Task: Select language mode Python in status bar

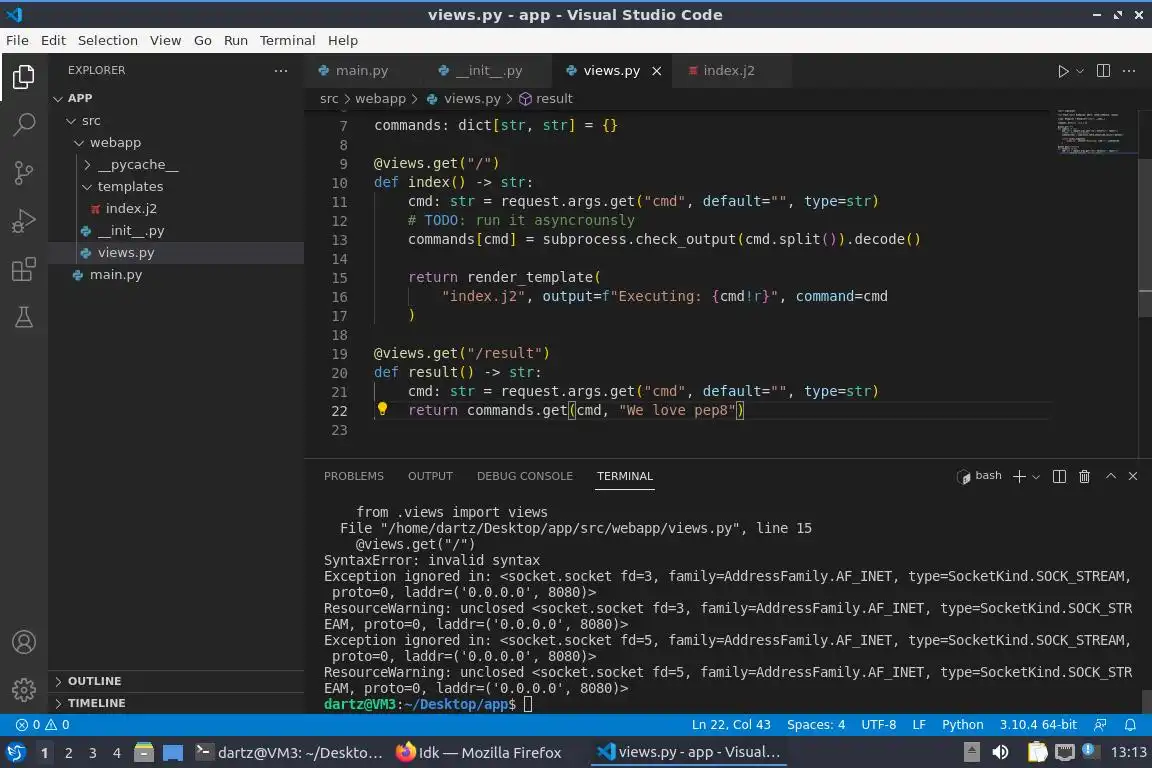Action: pos(962,725)
